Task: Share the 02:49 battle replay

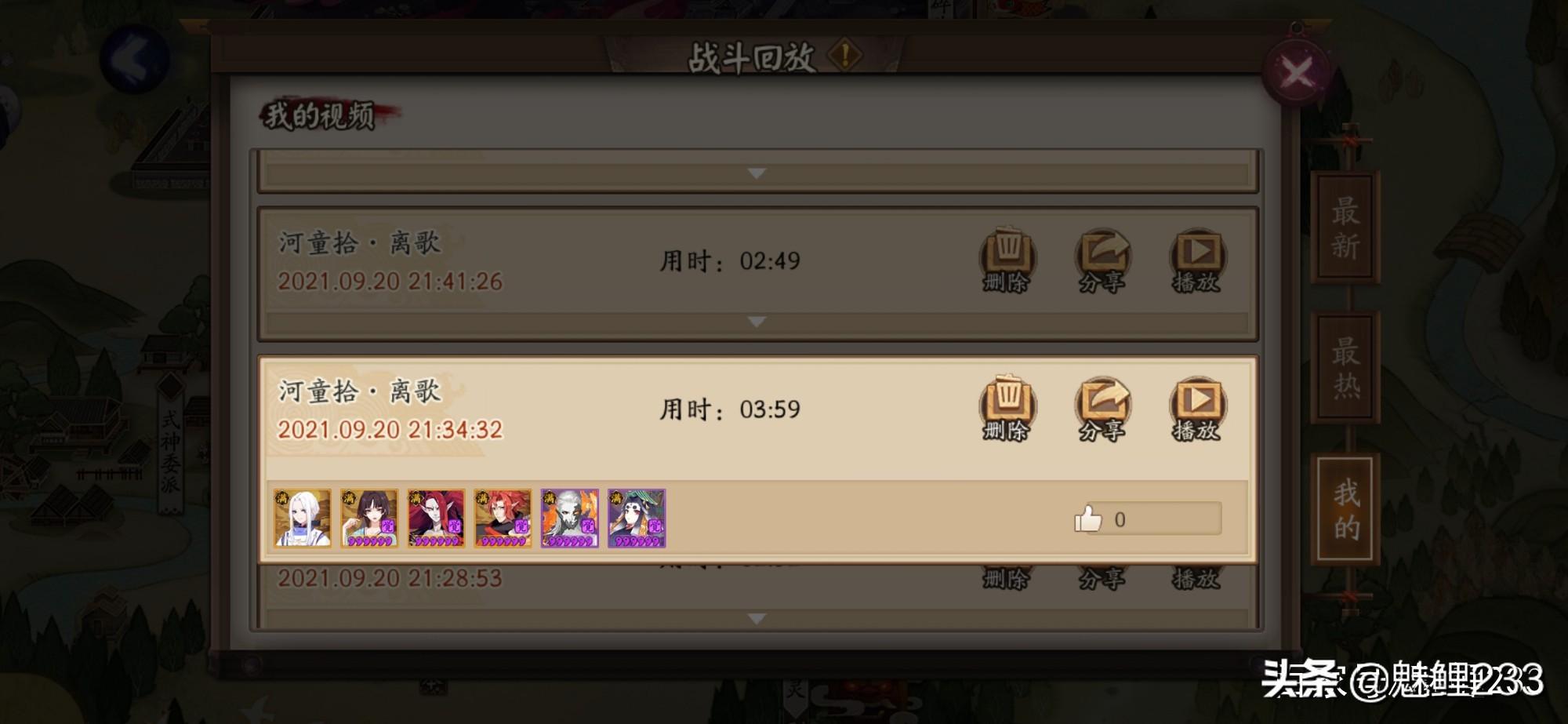Action: 1102,260
